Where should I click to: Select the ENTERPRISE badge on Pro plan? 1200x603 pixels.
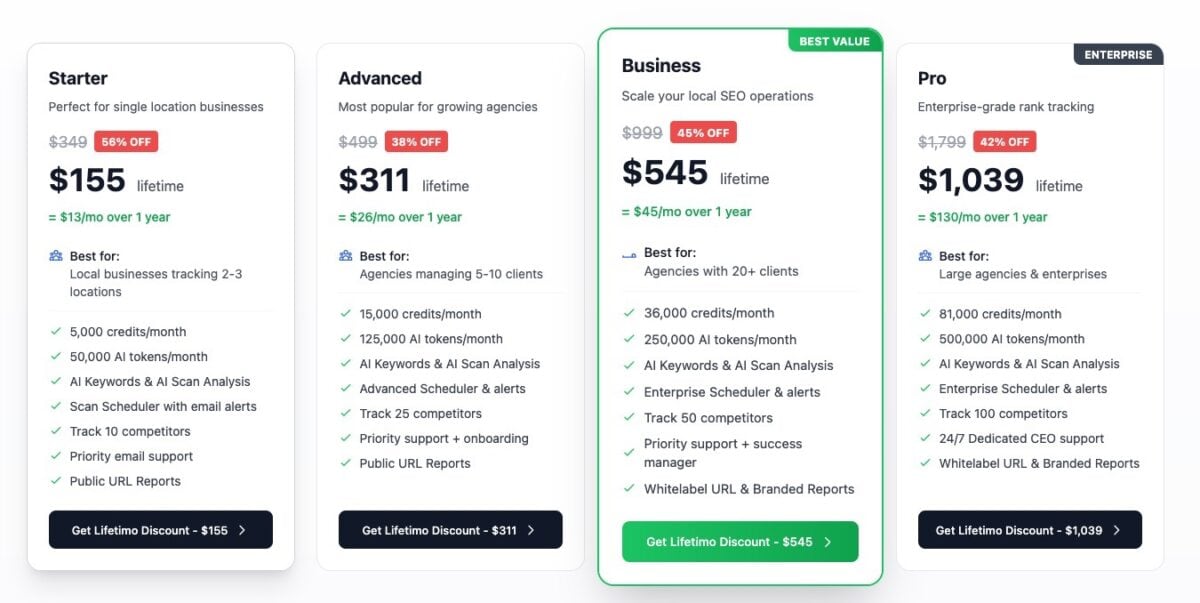point(1118,55)
